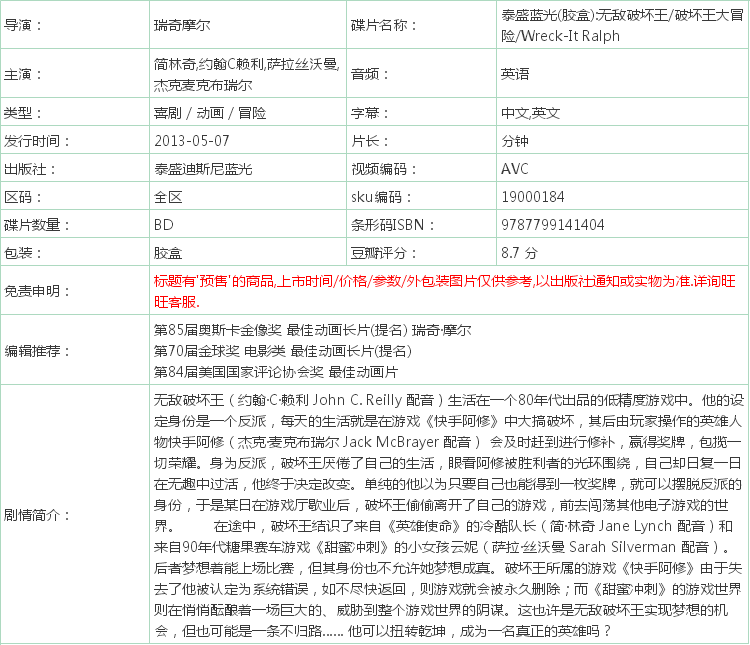Click the Douban rating 8.7 分
The height and width of the screenshot is (645, 750).
(x=519, y=252)
